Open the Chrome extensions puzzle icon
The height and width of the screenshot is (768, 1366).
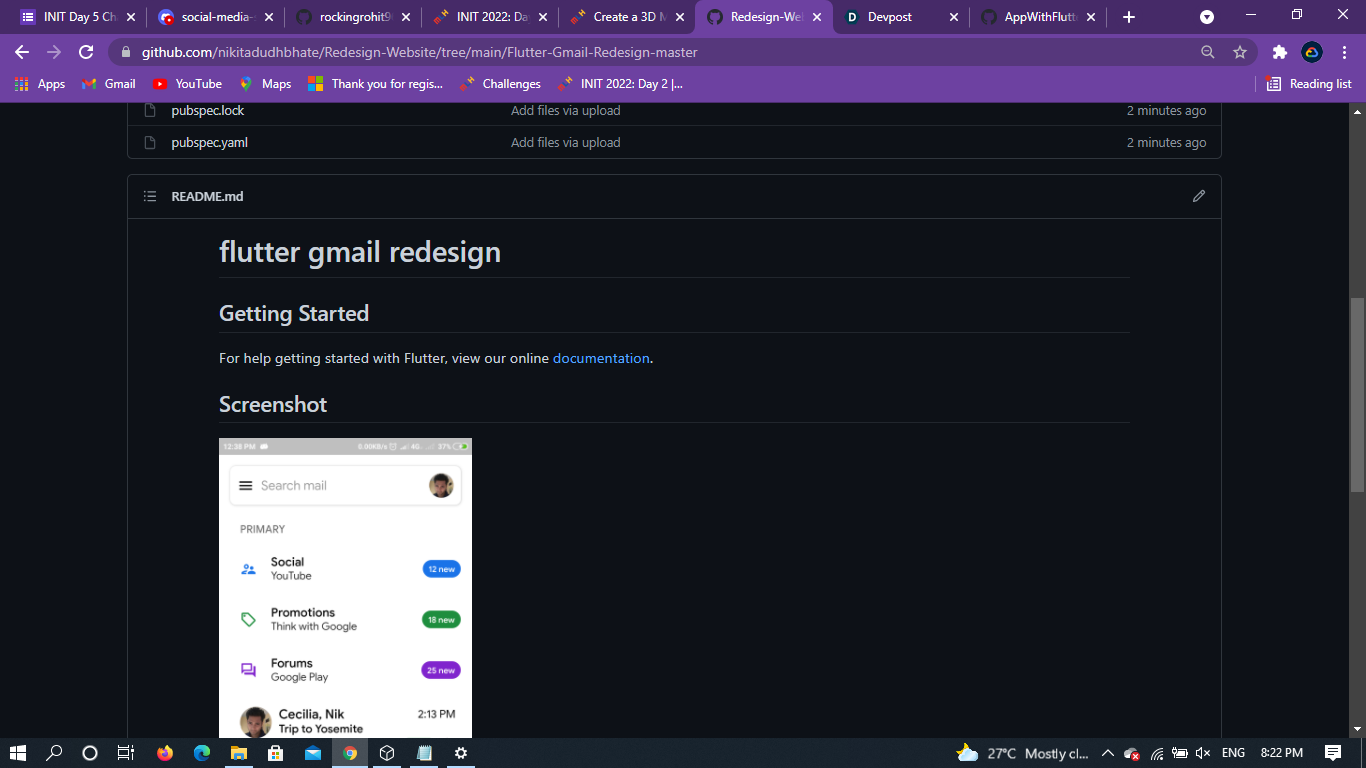click(1279, 52)
